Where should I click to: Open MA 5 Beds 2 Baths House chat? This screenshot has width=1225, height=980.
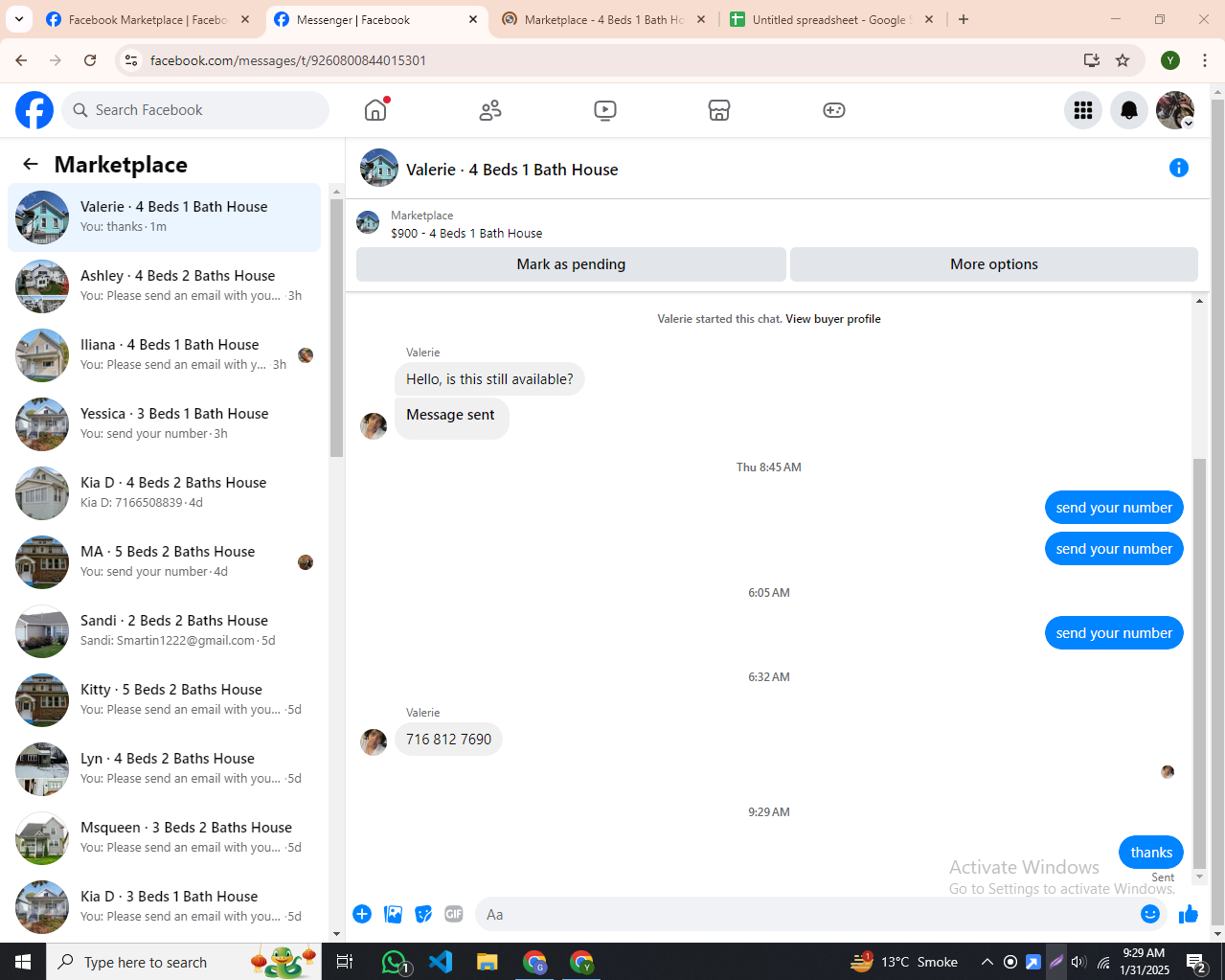(x=165, y=562)
